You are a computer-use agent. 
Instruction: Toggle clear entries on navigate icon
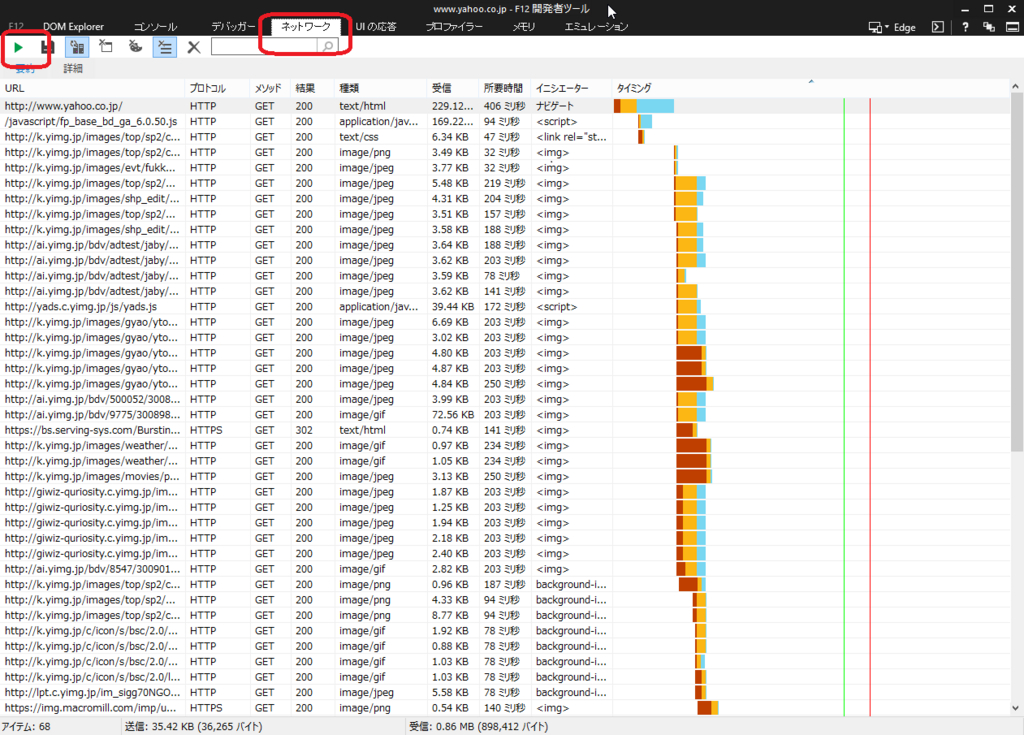click(165, 47)
